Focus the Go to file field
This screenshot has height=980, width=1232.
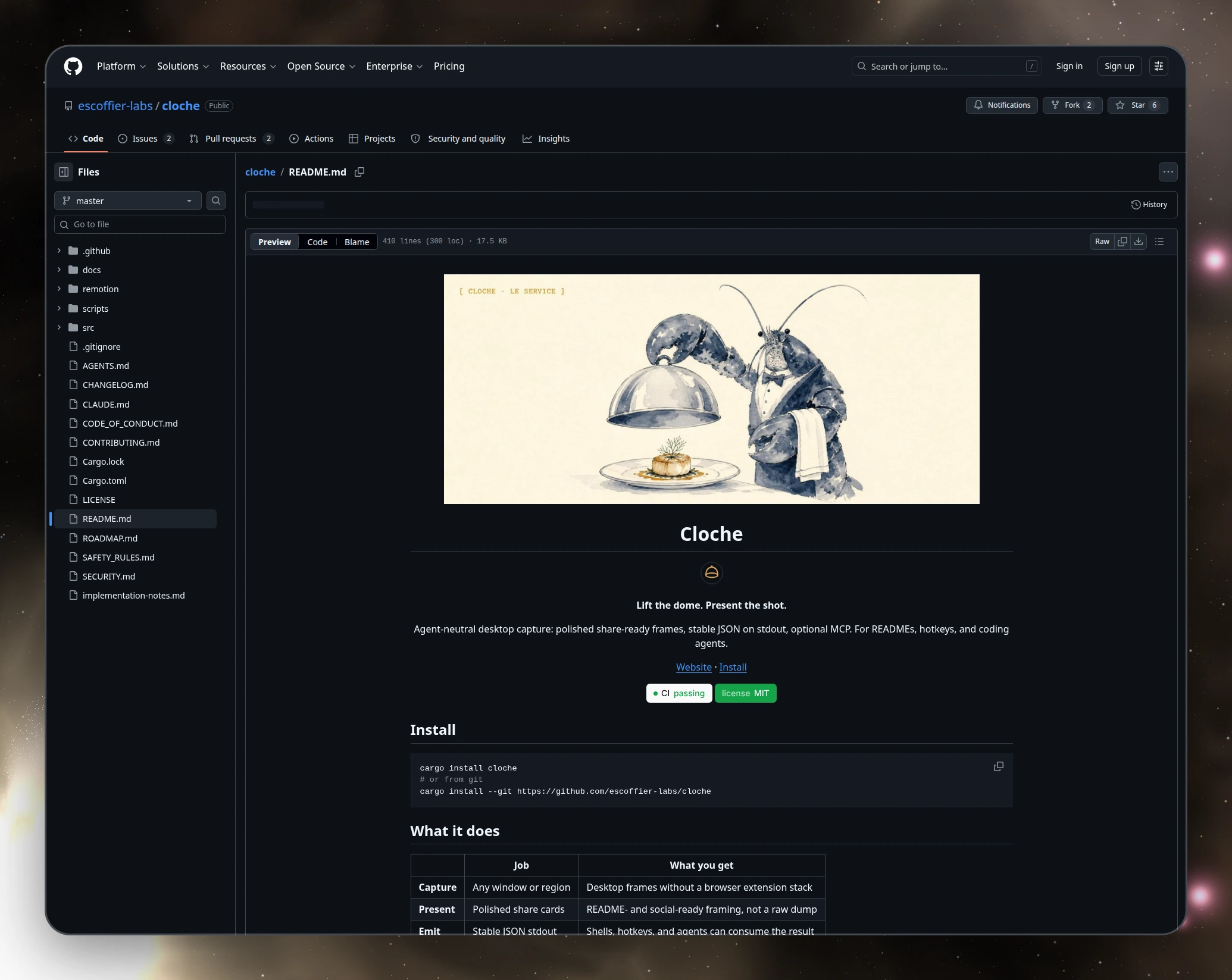(140, 224)
